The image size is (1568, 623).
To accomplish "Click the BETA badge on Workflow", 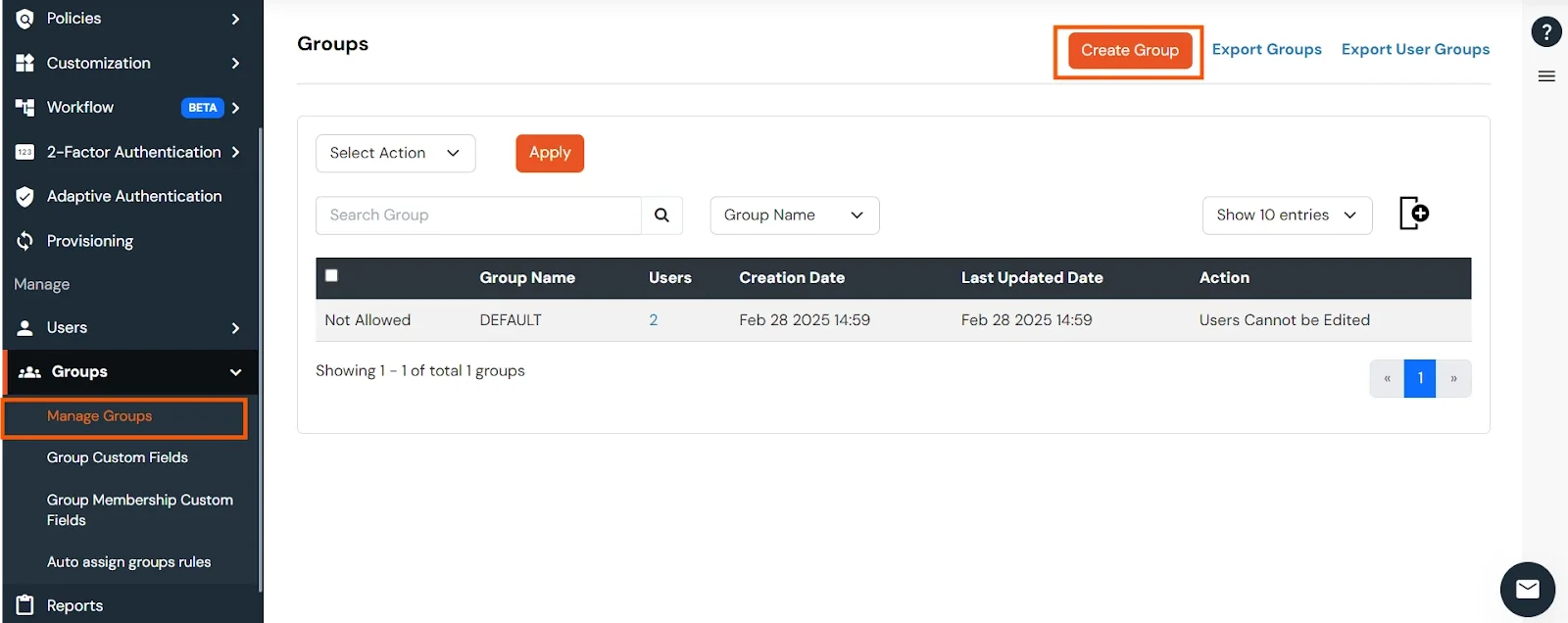I will coord(203,108).
